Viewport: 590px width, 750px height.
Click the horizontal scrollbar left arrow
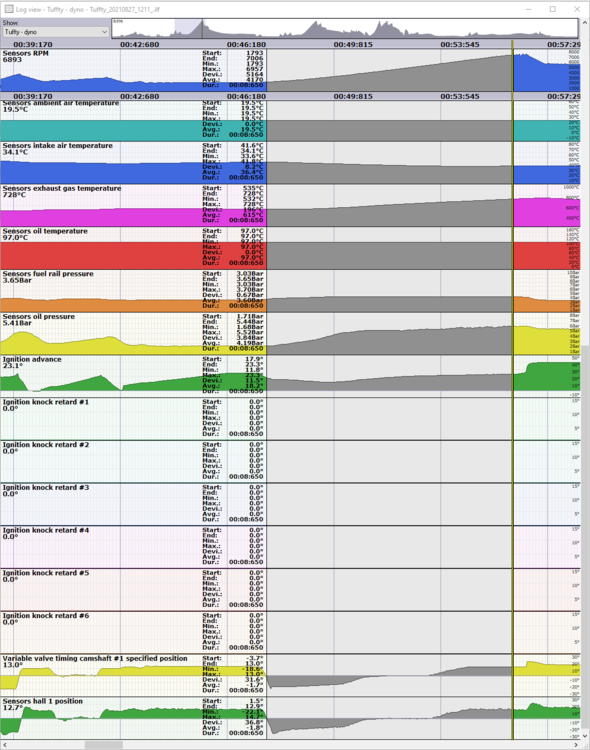[x=5, y=745]
